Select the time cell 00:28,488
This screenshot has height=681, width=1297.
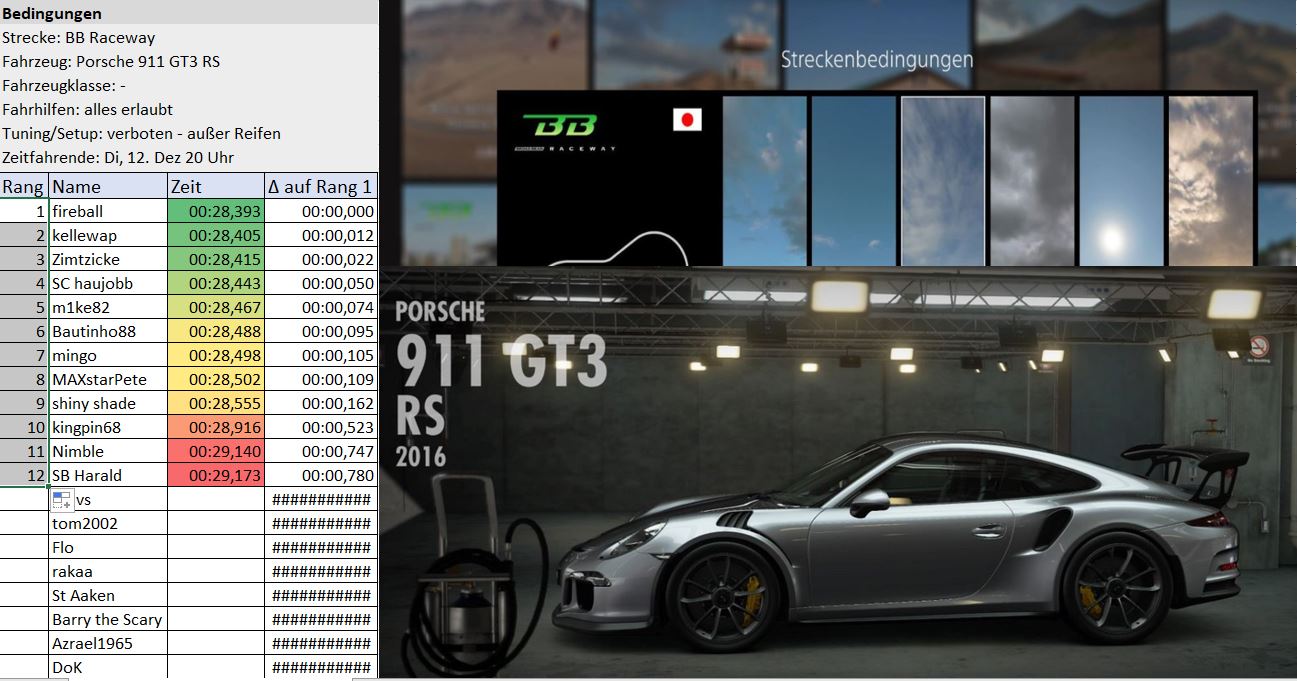216,331
